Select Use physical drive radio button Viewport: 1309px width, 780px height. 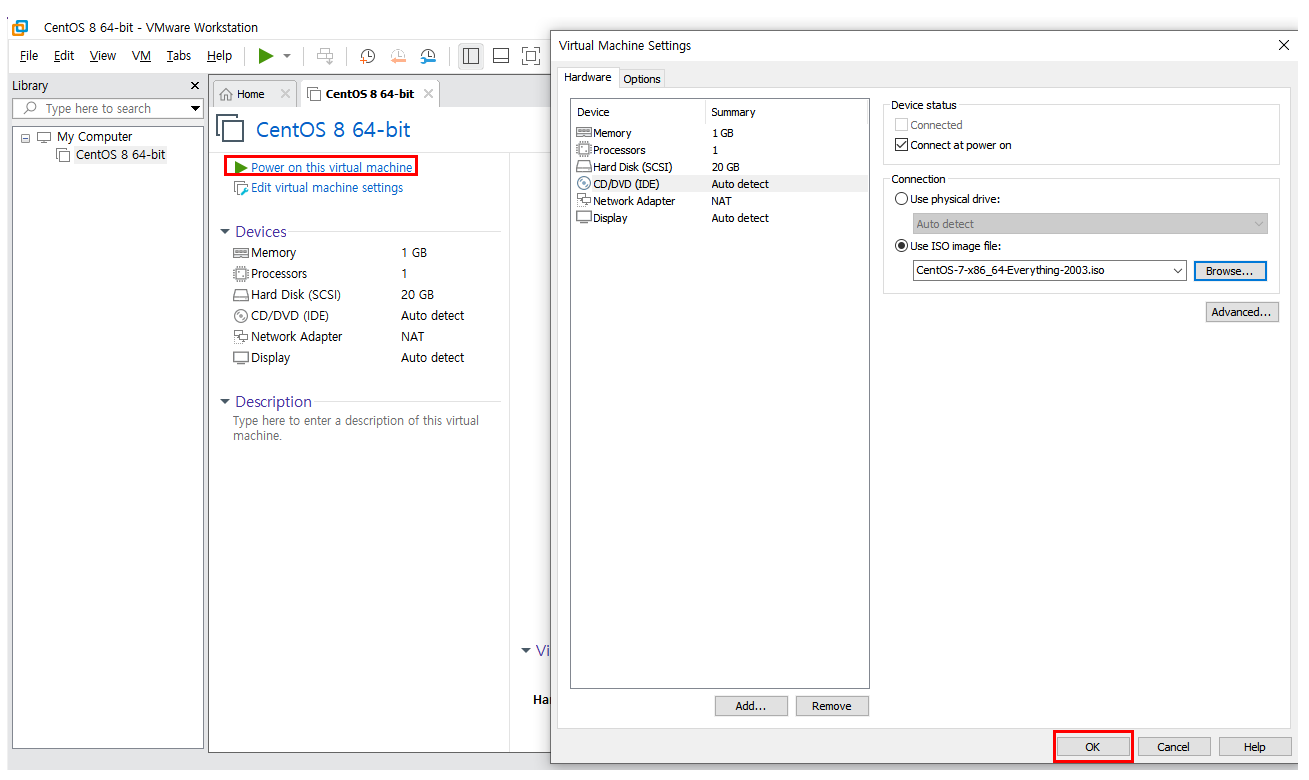pos(902,199)
